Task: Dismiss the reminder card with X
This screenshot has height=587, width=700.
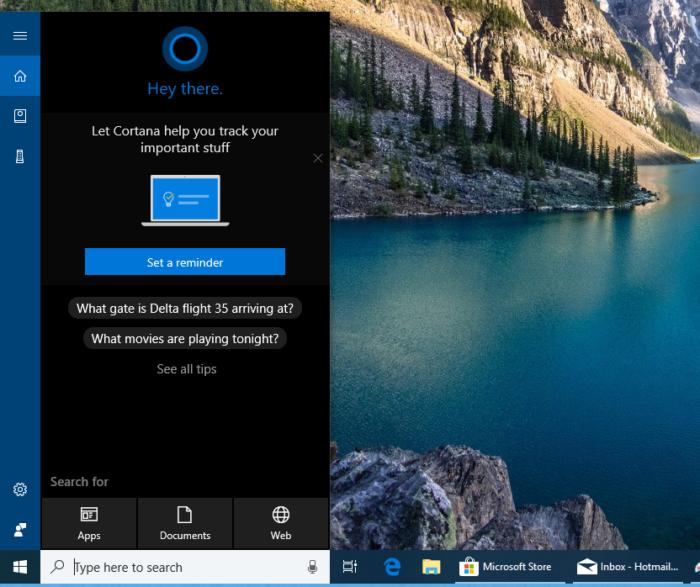Action: [318, 158]
